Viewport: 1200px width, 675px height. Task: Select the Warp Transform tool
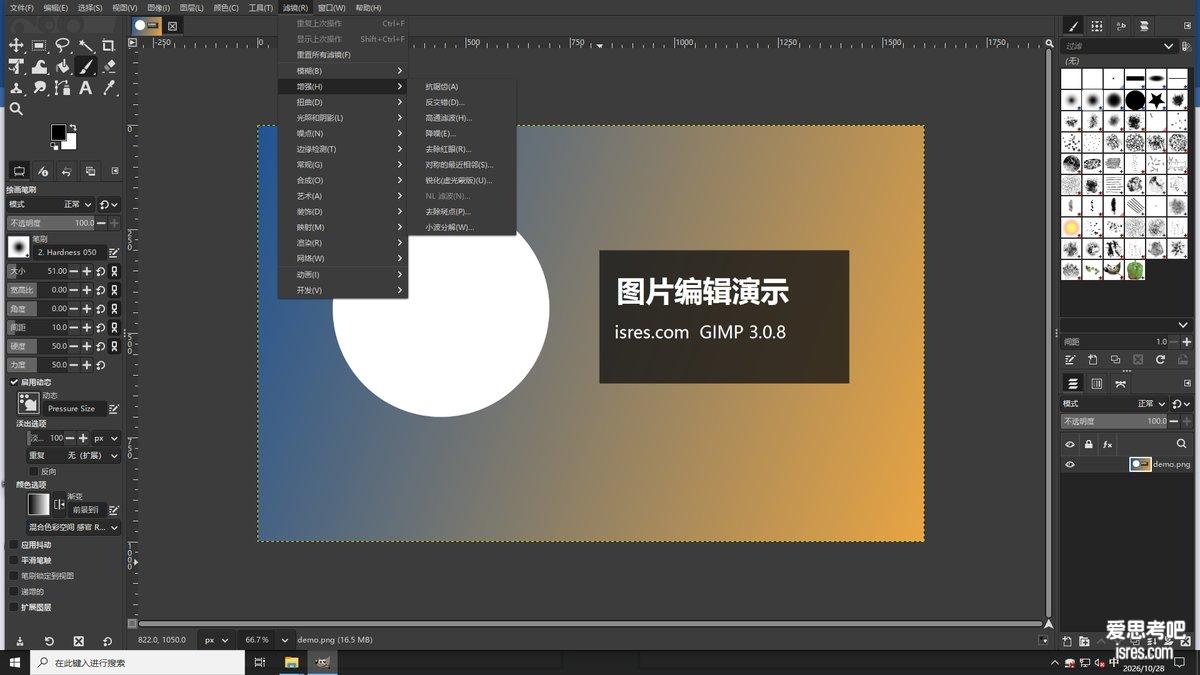[39, 67]
